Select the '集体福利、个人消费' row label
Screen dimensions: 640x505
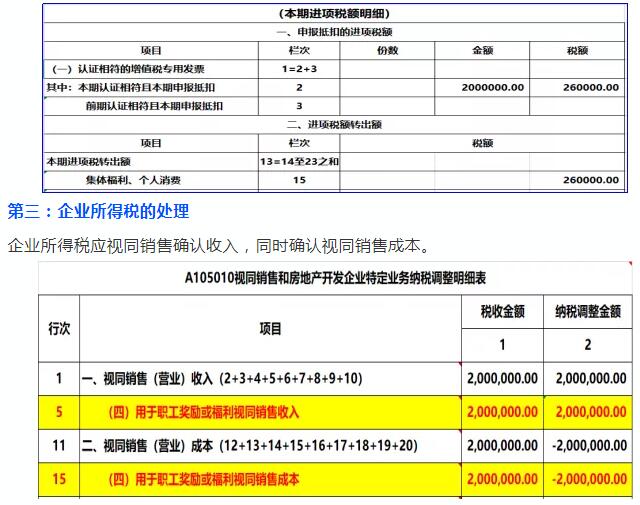pos(133,180)
